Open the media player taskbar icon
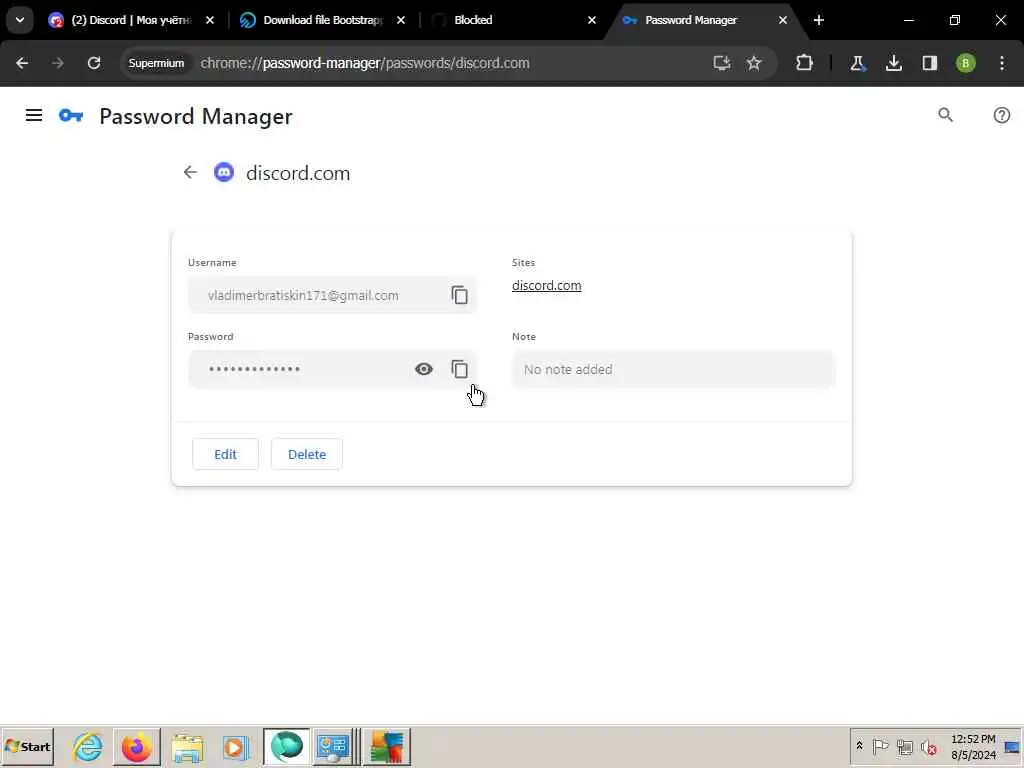 (235, 746)
